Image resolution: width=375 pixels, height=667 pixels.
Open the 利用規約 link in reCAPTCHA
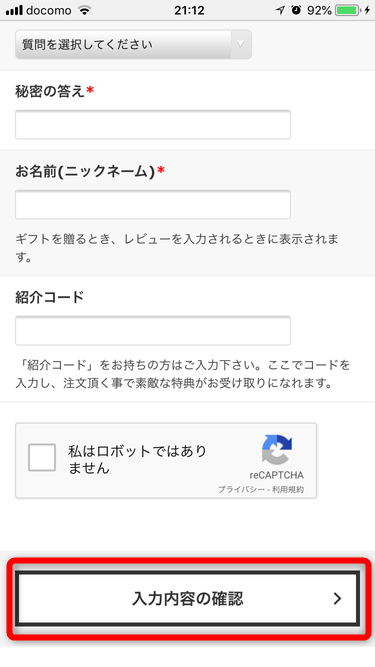coord(288,490)
